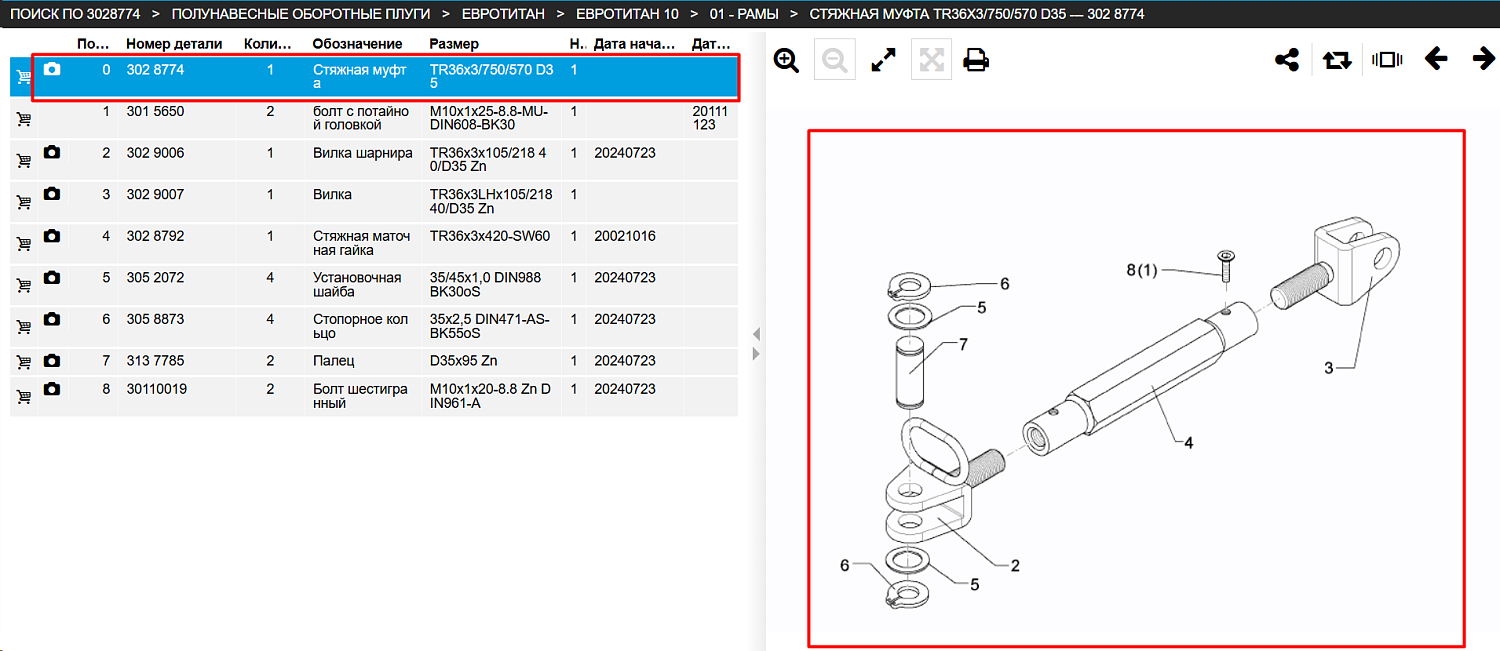Zoom in on the diagram
The image size is (1500, 651).
787,60
